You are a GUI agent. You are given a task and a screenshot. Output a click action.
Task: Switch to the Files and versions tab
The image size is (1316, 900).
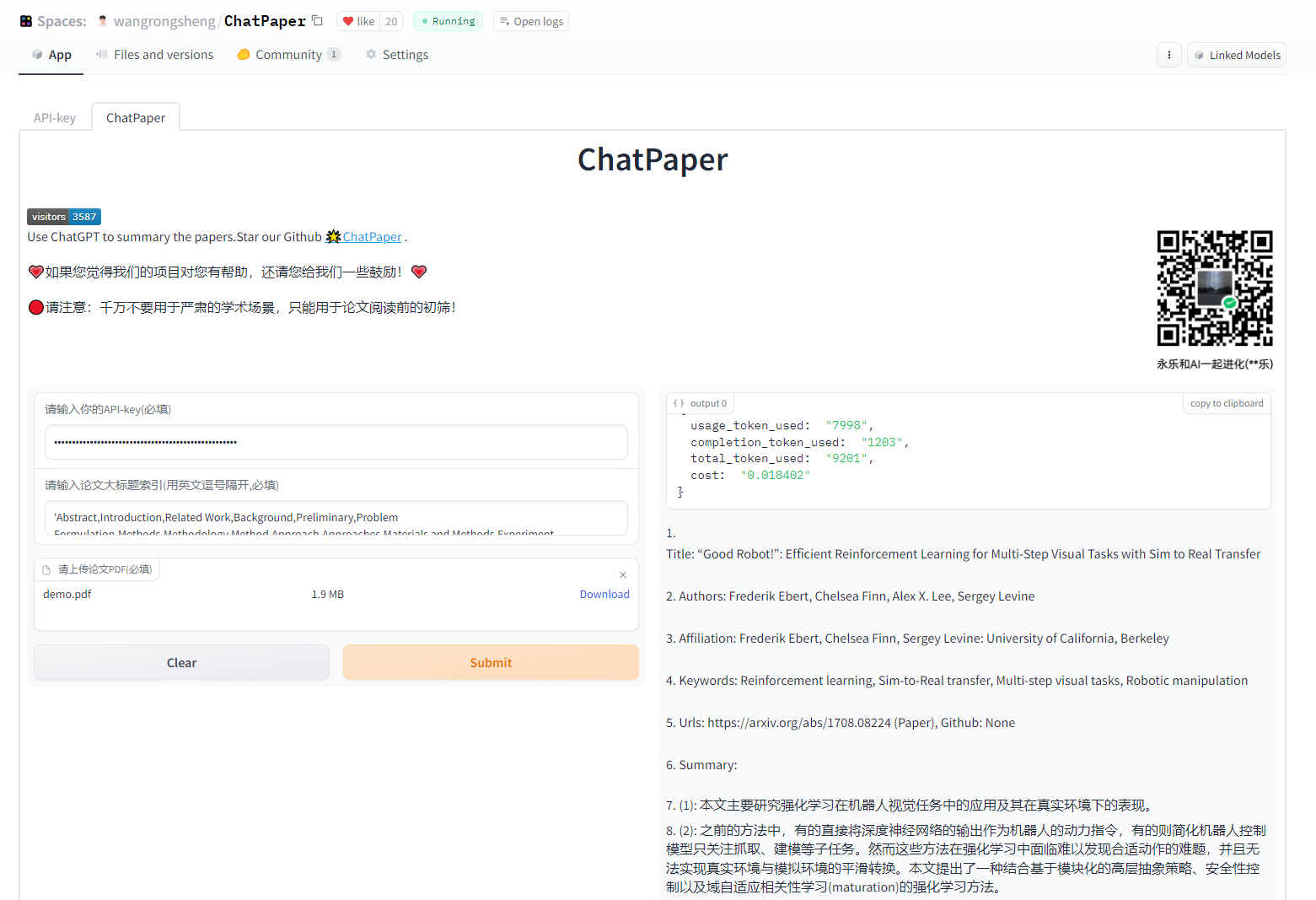coord(155,54)
